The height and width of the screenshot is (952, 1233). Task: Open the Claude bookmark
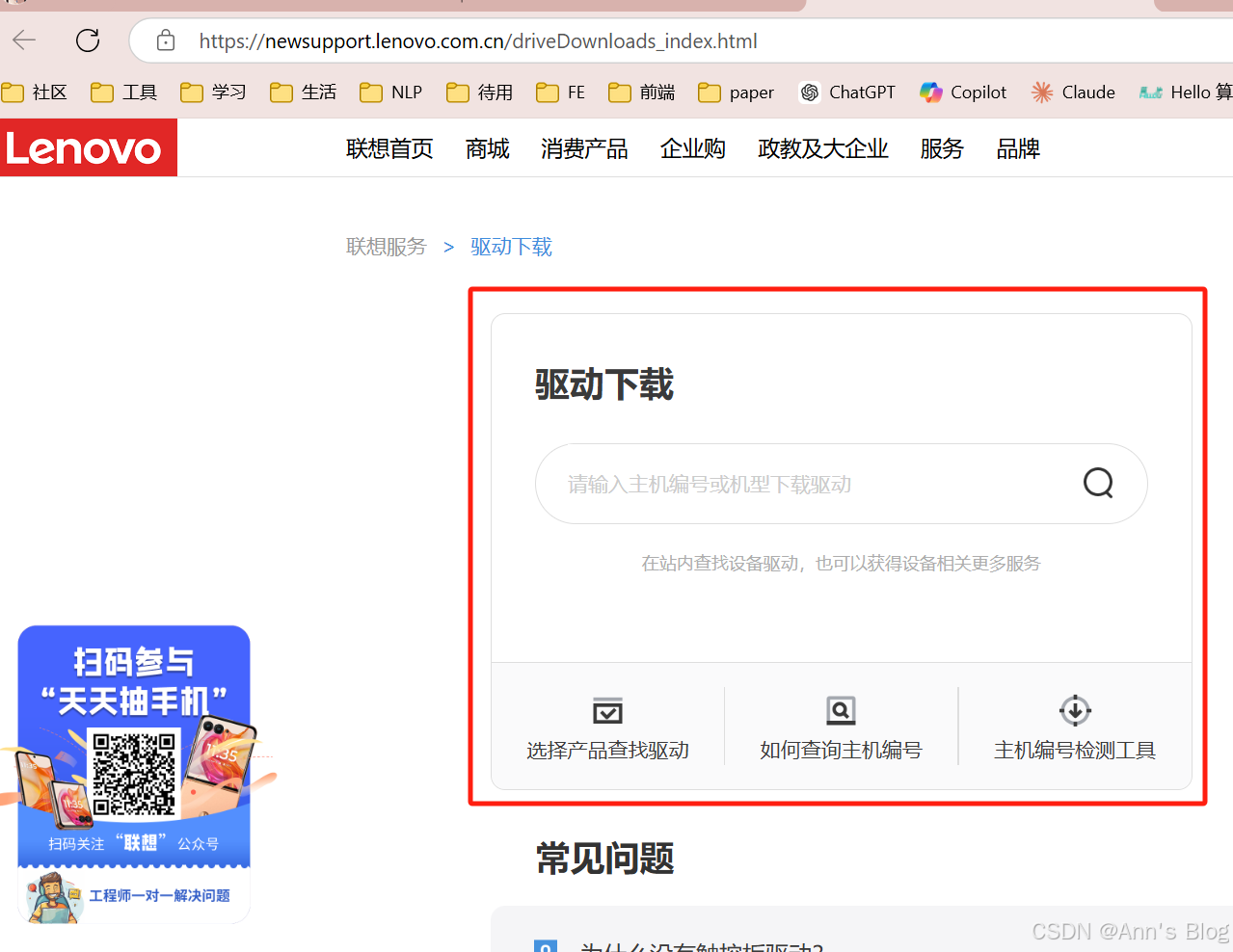click(1073, 93)
